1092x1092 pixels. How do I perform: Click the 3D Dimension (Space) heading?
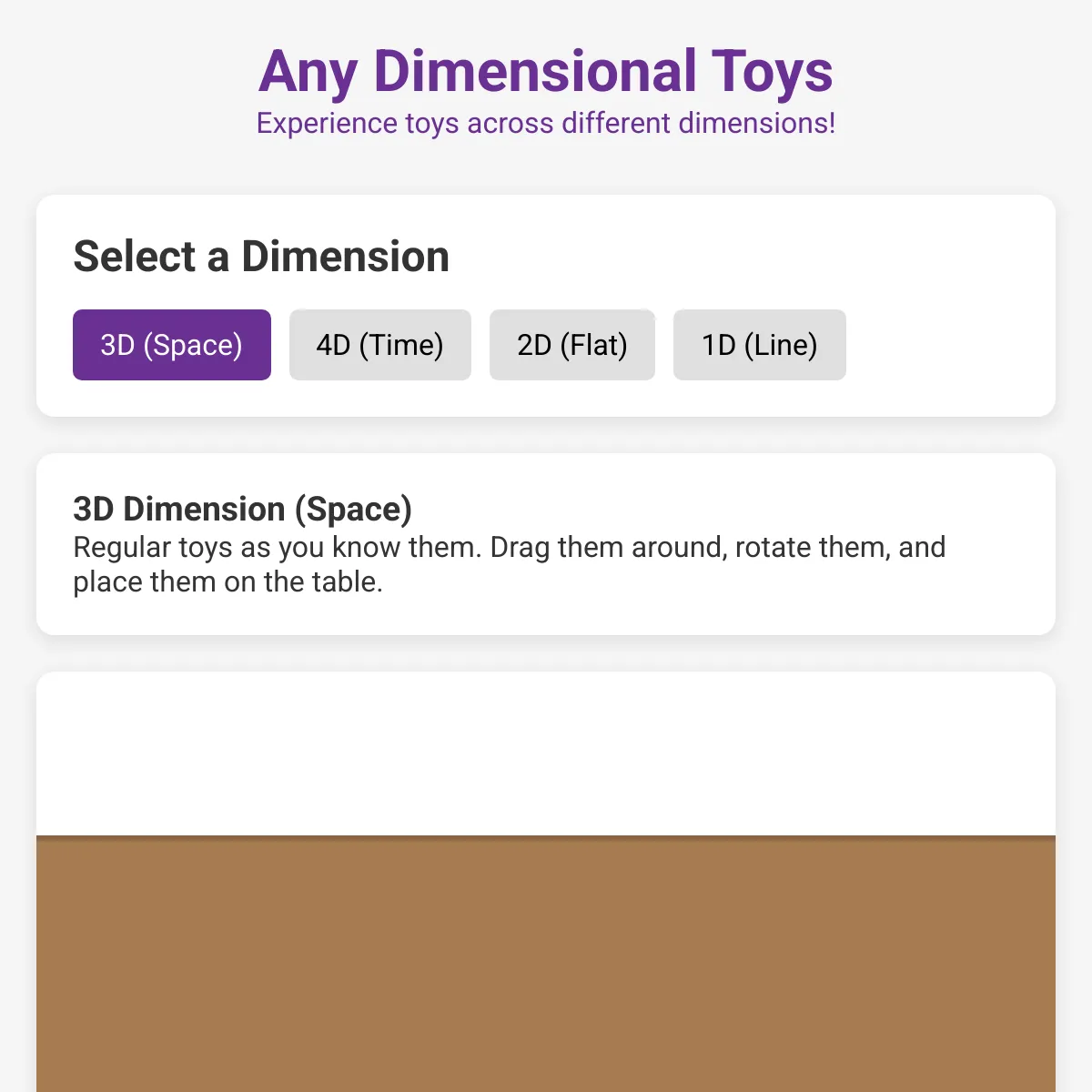(243, 510)
